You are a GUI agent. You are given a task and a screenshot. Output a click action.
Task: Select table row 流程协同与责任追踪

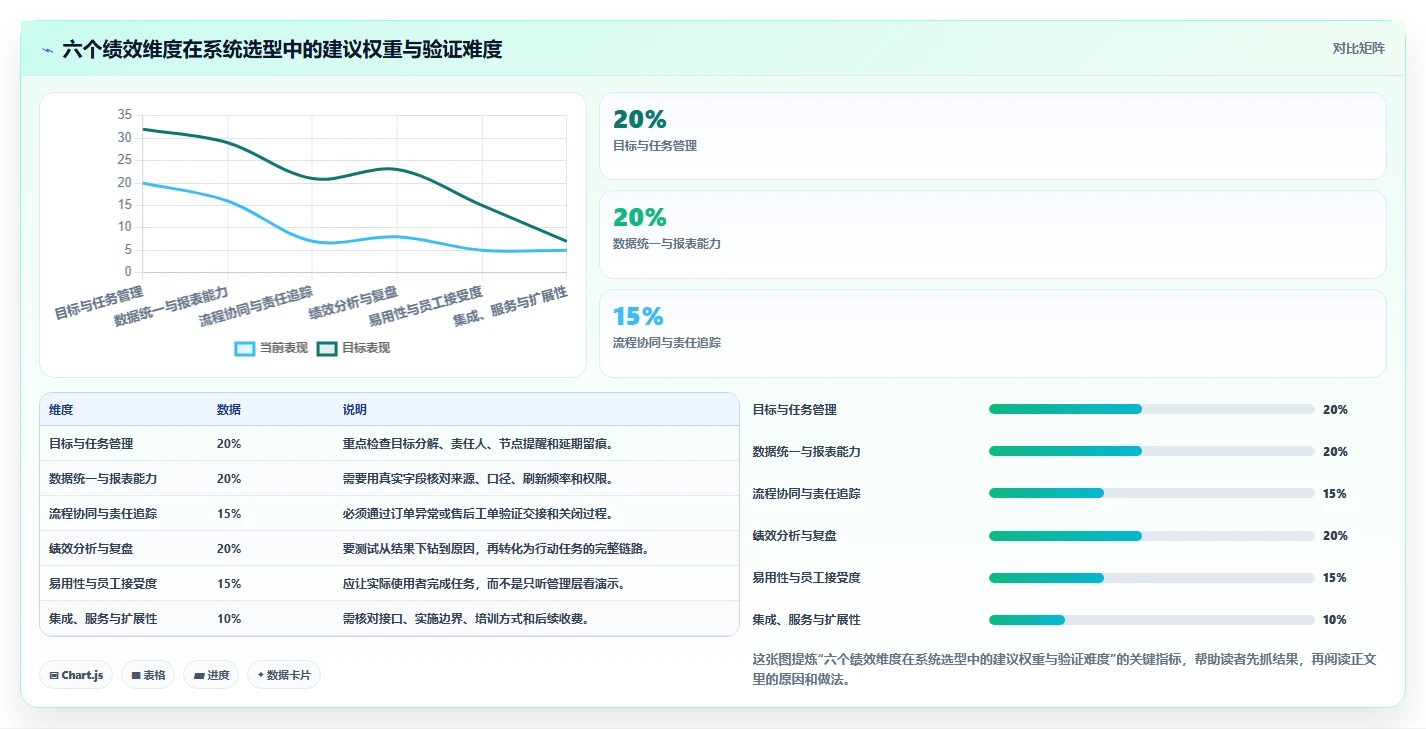coord(389,514)
